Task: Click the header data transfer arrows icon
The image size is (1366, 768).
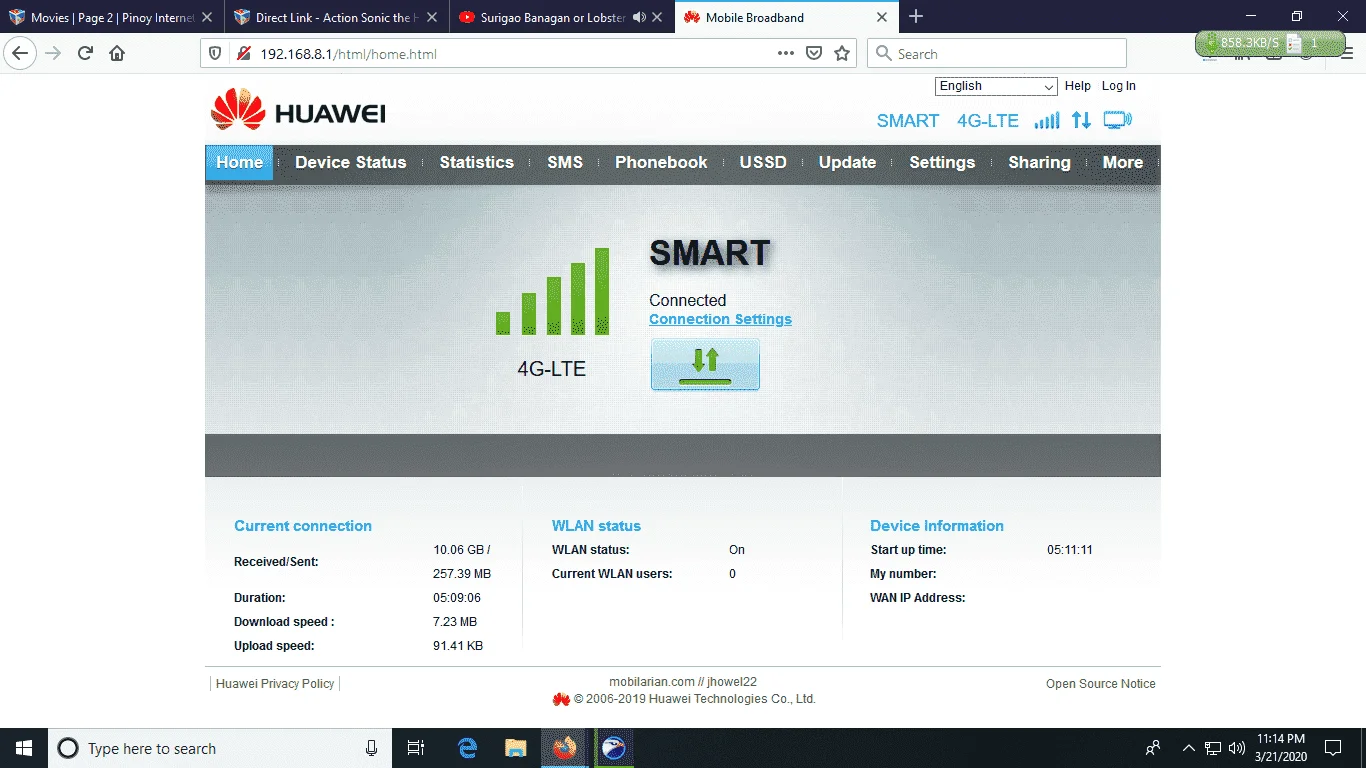Action: tap(1081, 120)
